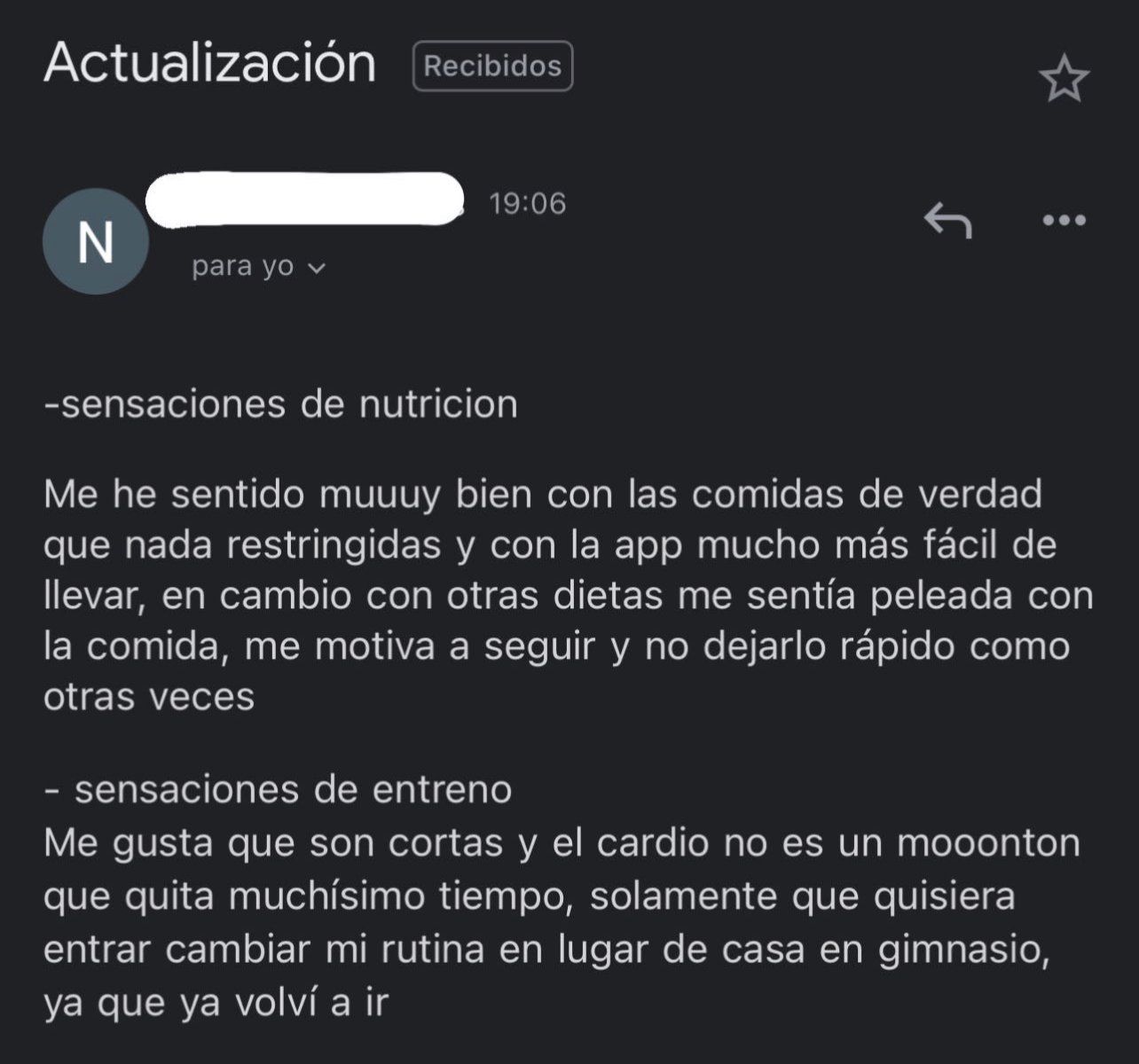Open the three-dot more options menu
The width and height of the screenshot is (1139, 1064).
pyautogui.click(x=1064, y=220)
